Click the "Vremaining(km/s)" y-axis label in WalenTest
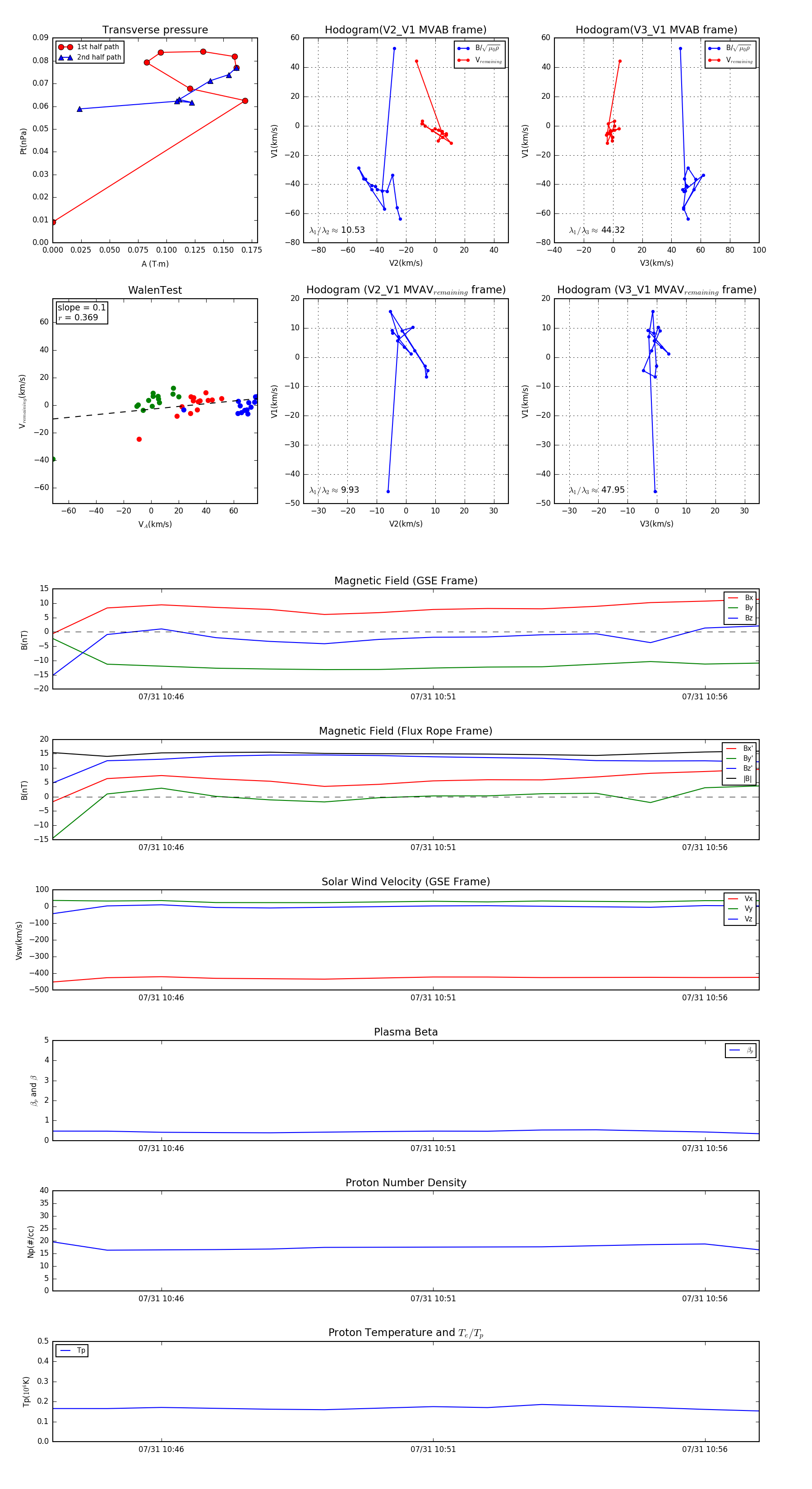The image size is (812, 1489). [23, 401]
